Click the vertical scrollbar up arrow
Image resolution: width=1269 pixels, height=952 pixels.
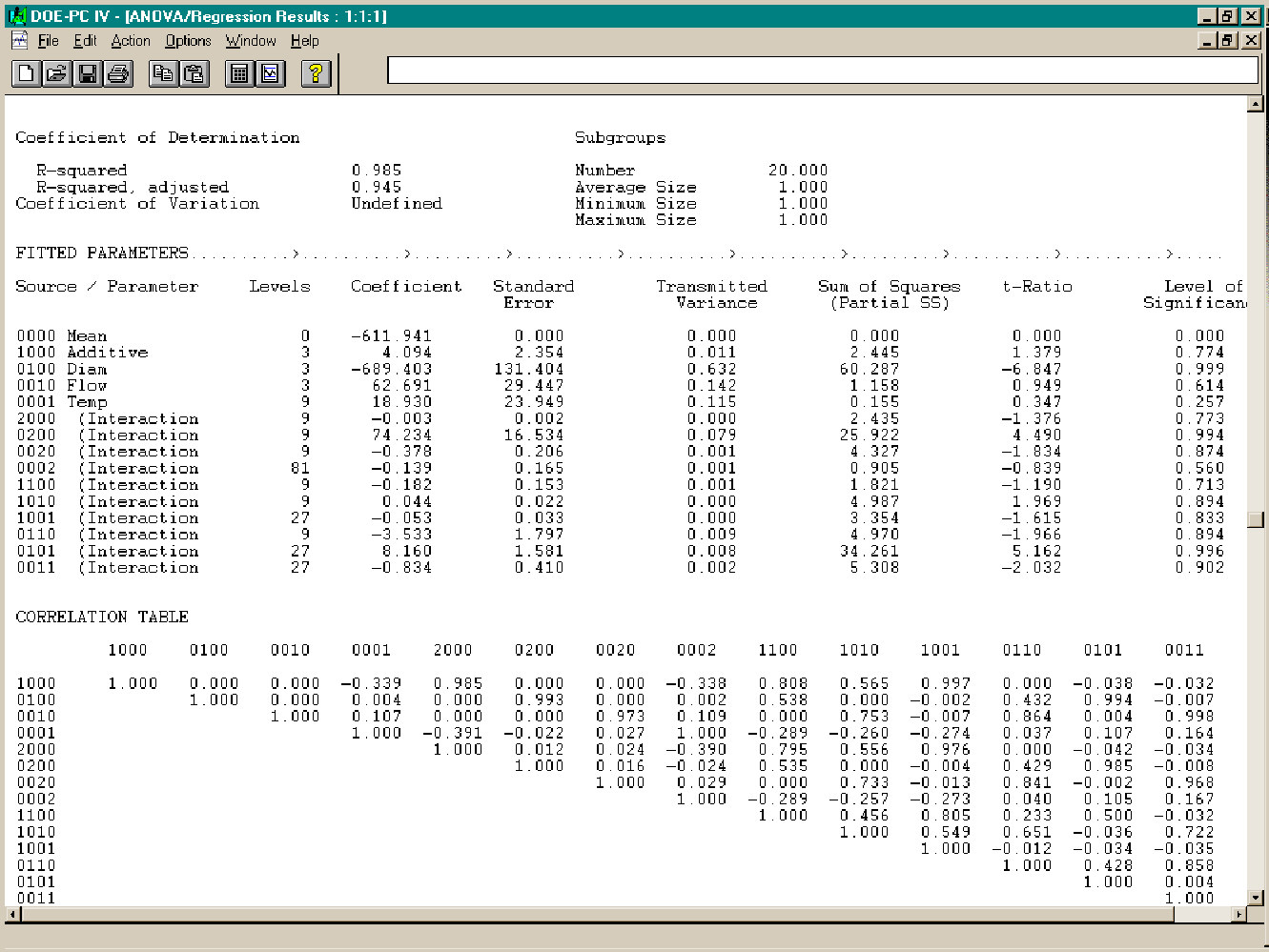click(x=1256, y=104)
